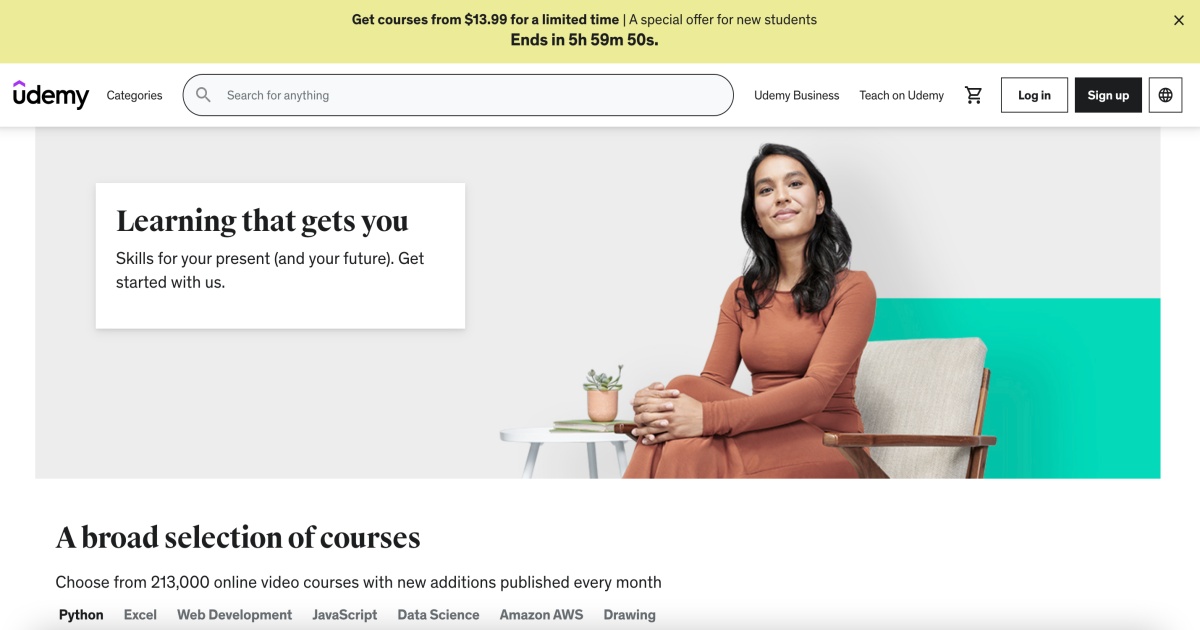This screenshot has width=1200, height=630.
Task: Focus the Search for anything field
Action: click(458, 95)
